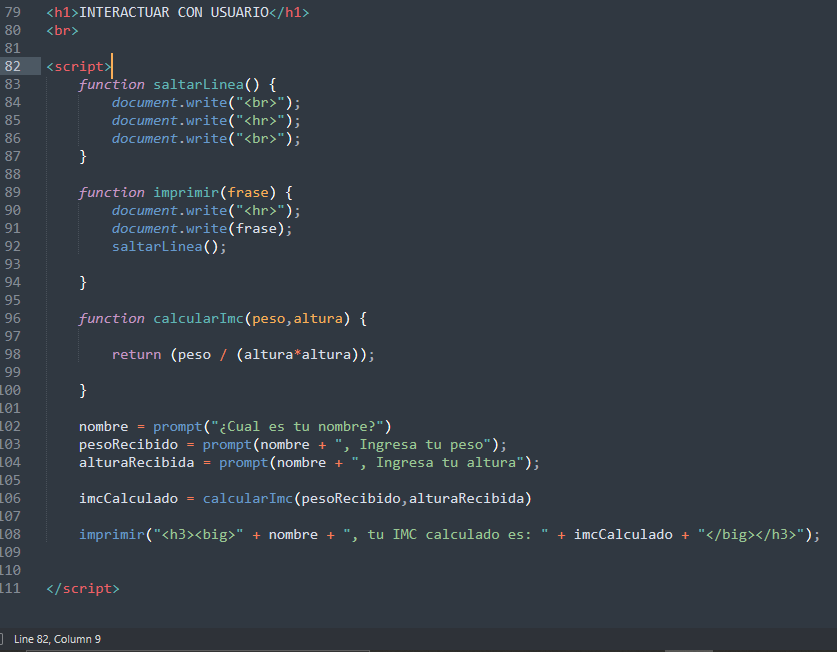
Task: Click line number 82 in the gutter
Action: [13, 66]
